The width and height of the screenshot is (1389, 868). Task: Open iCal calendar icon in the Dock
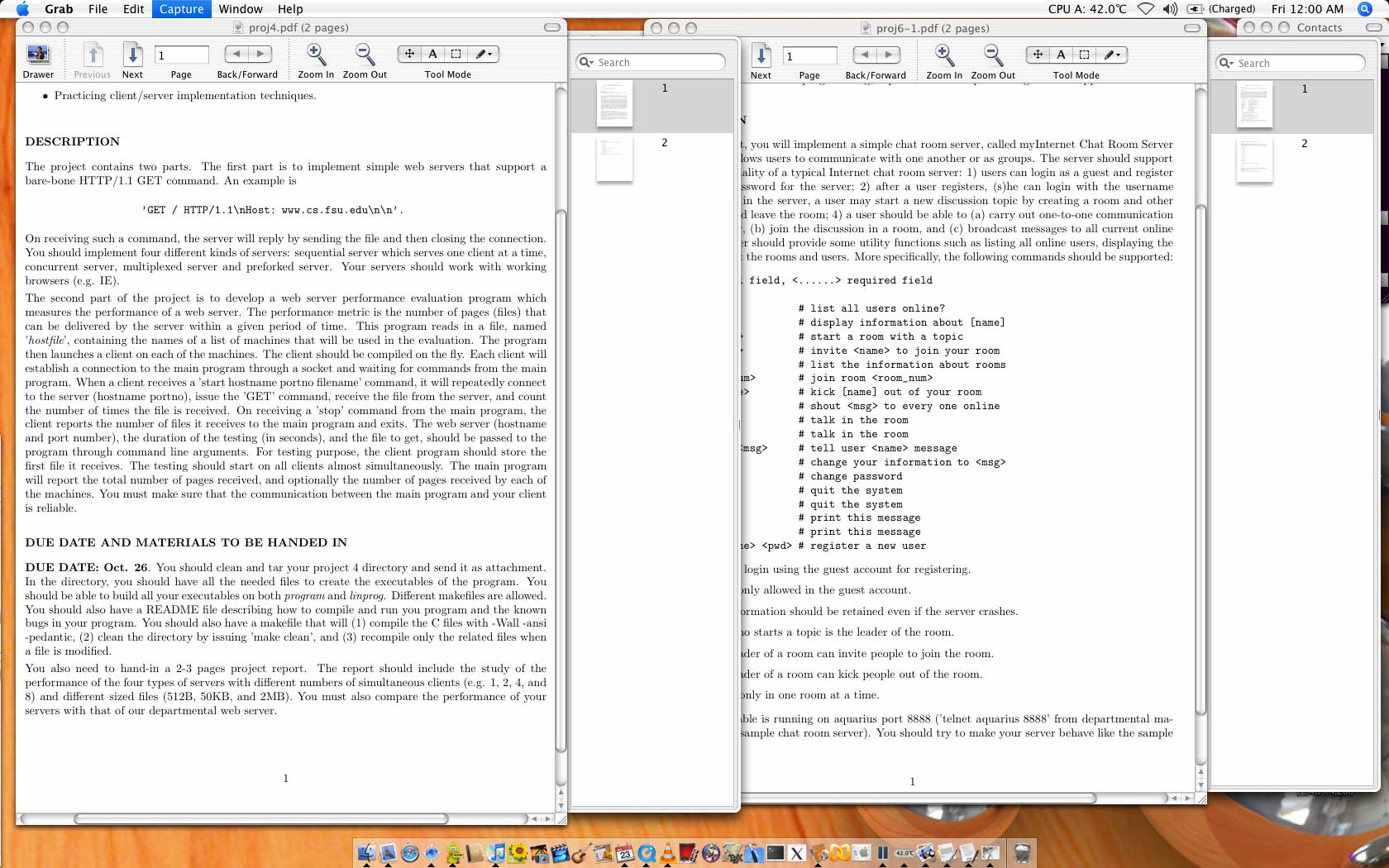[624, 852]
